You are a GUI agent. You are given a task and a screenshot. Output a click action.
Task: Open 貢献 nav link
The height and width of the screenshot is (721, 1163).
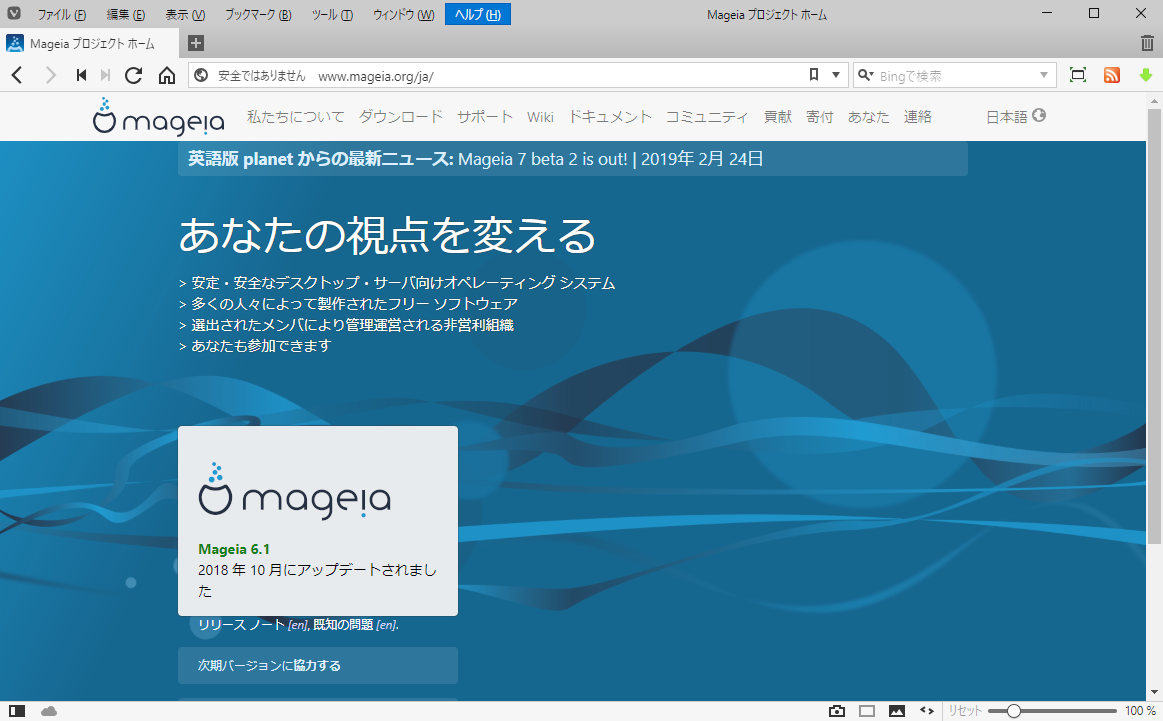(778, 116)
